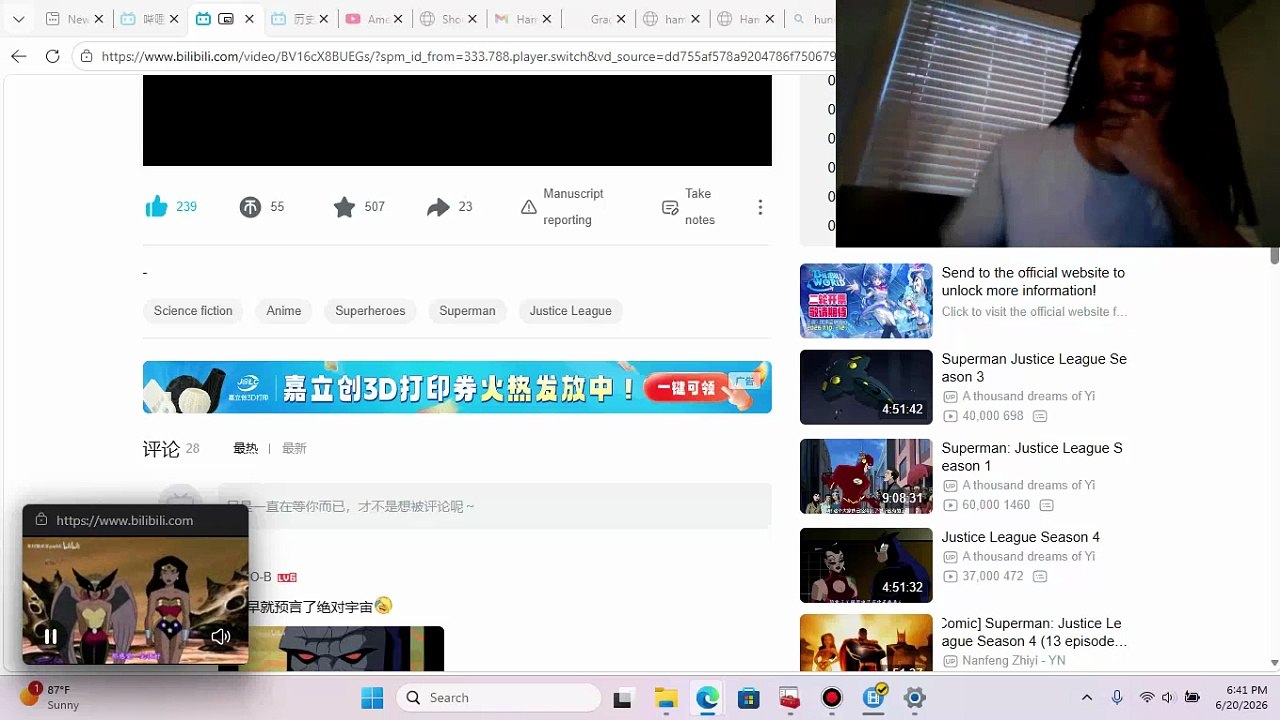The image size is (1280, 720).
Task: Open File Explorer from the taskbar
Action: pyautogui.click(x=666, y=698)
